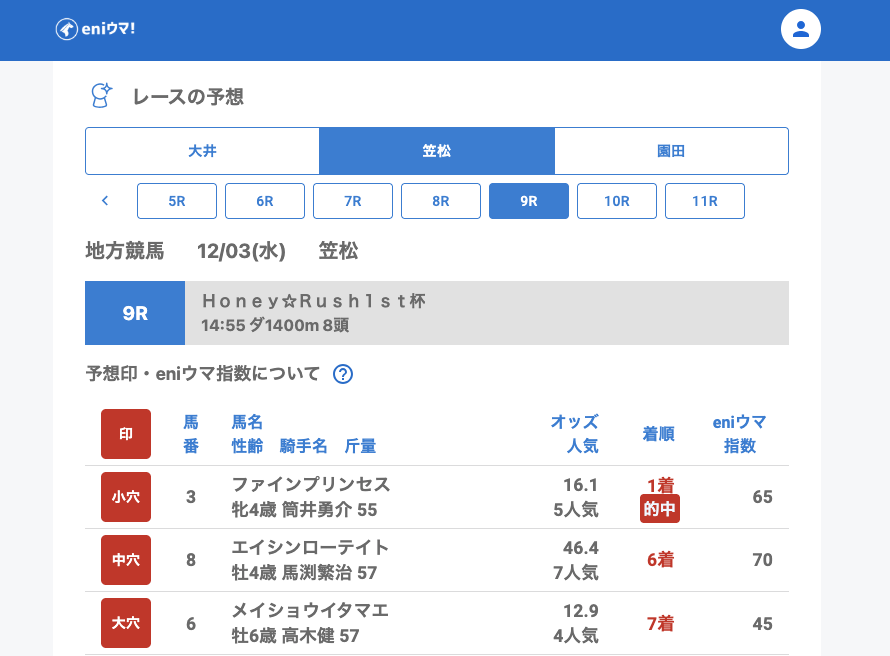Click the 大穴 prediction mark badge
The image size is (890, 656).
pos(126,623)
